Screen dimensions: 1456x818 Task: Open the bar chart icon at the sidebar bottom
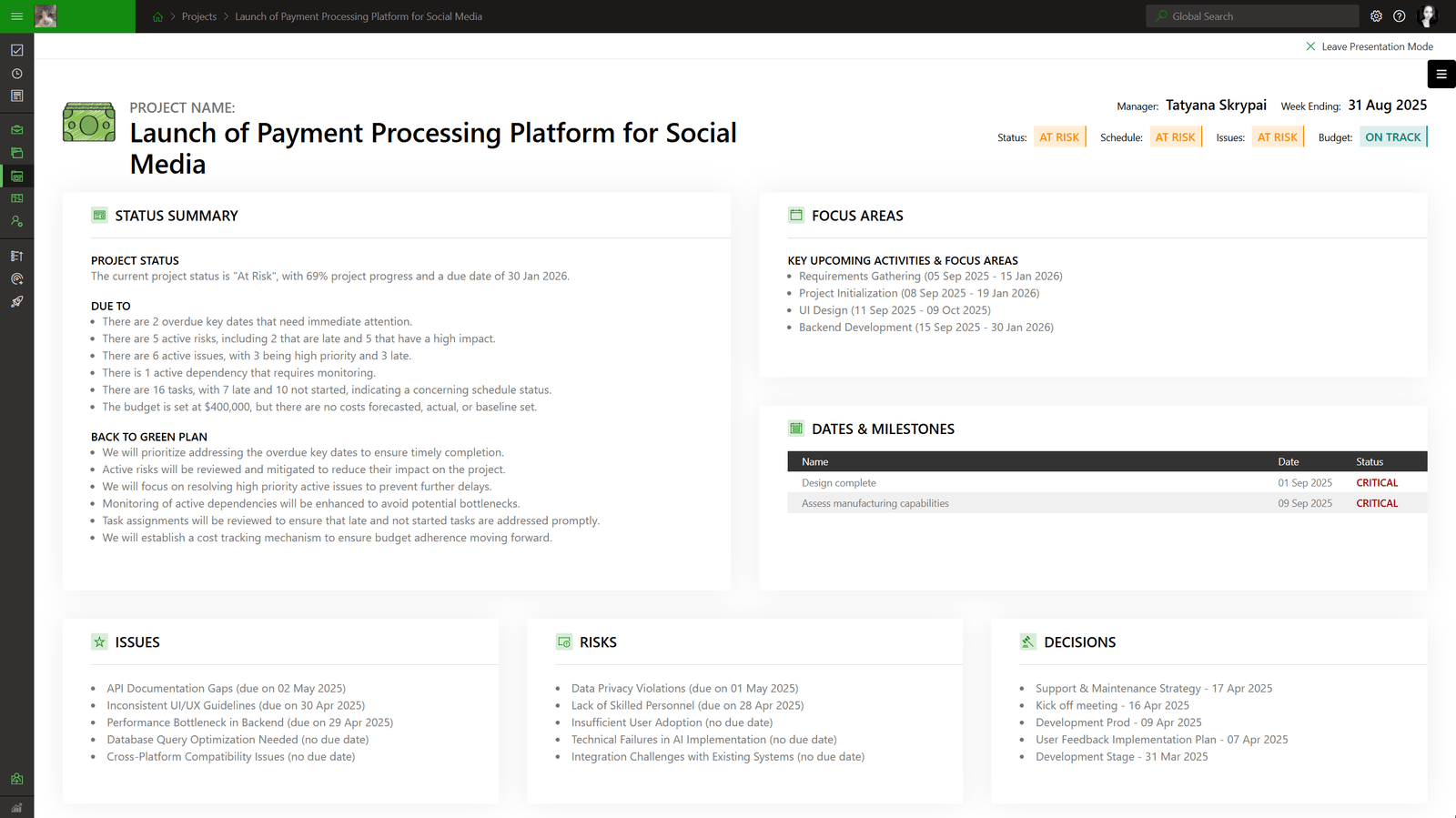(16, 807)
